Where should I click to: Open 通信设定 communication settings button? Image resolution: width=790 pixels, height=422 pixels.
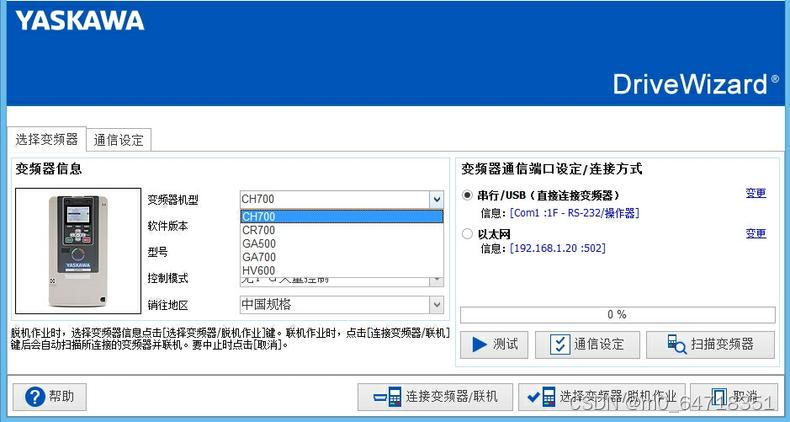click(587, 344)
